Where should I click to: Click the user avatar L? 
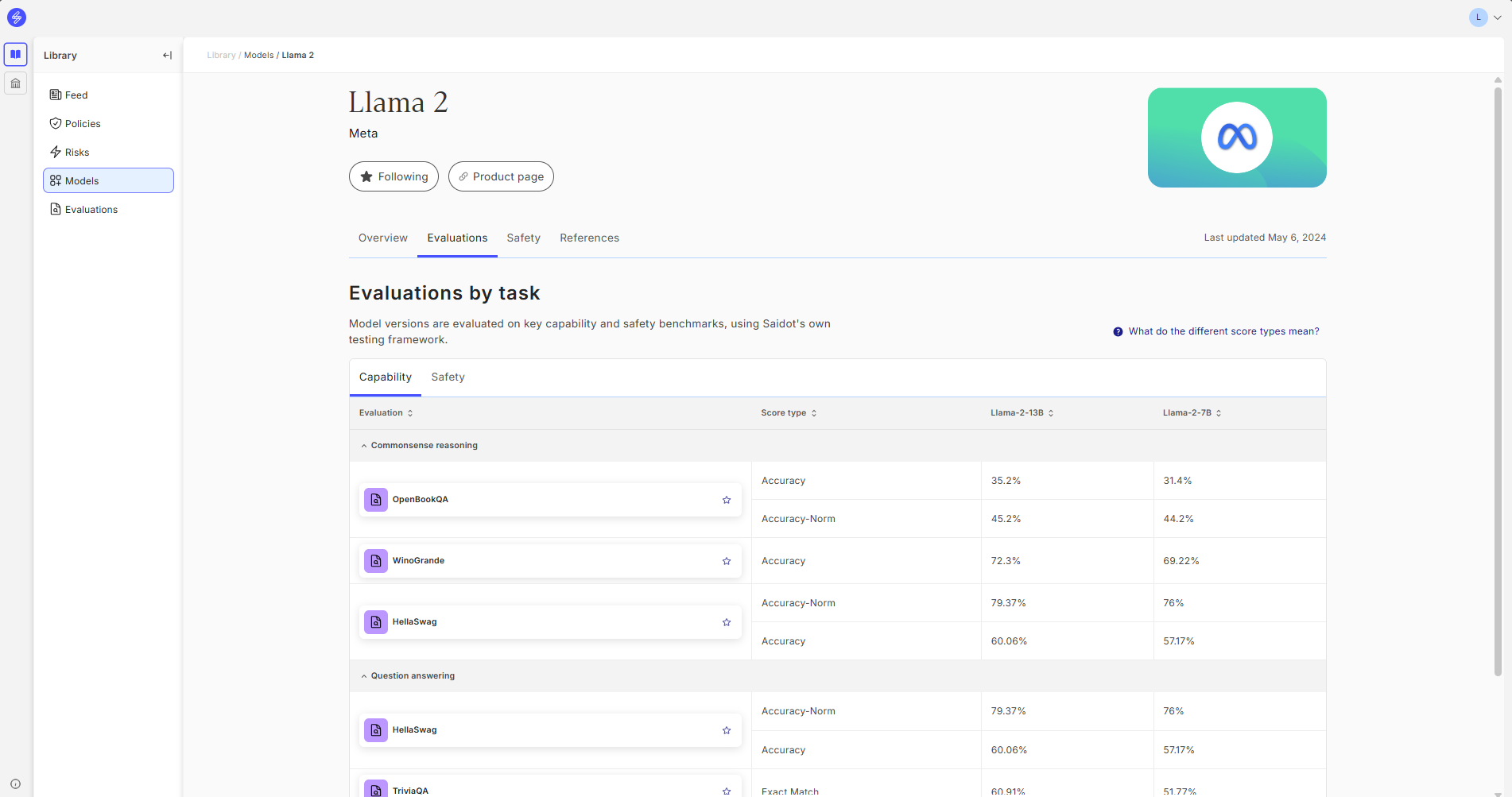(x=1478, y=17)
